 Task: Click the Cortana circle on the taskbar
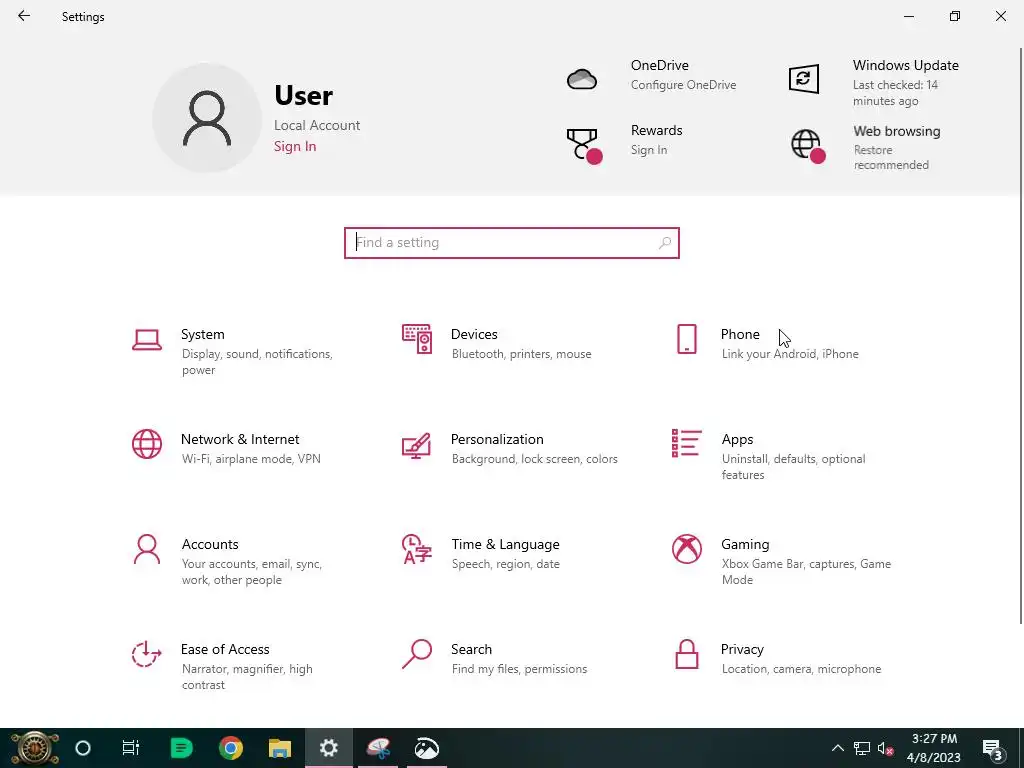pyautogui.click(x=83, y=748)
